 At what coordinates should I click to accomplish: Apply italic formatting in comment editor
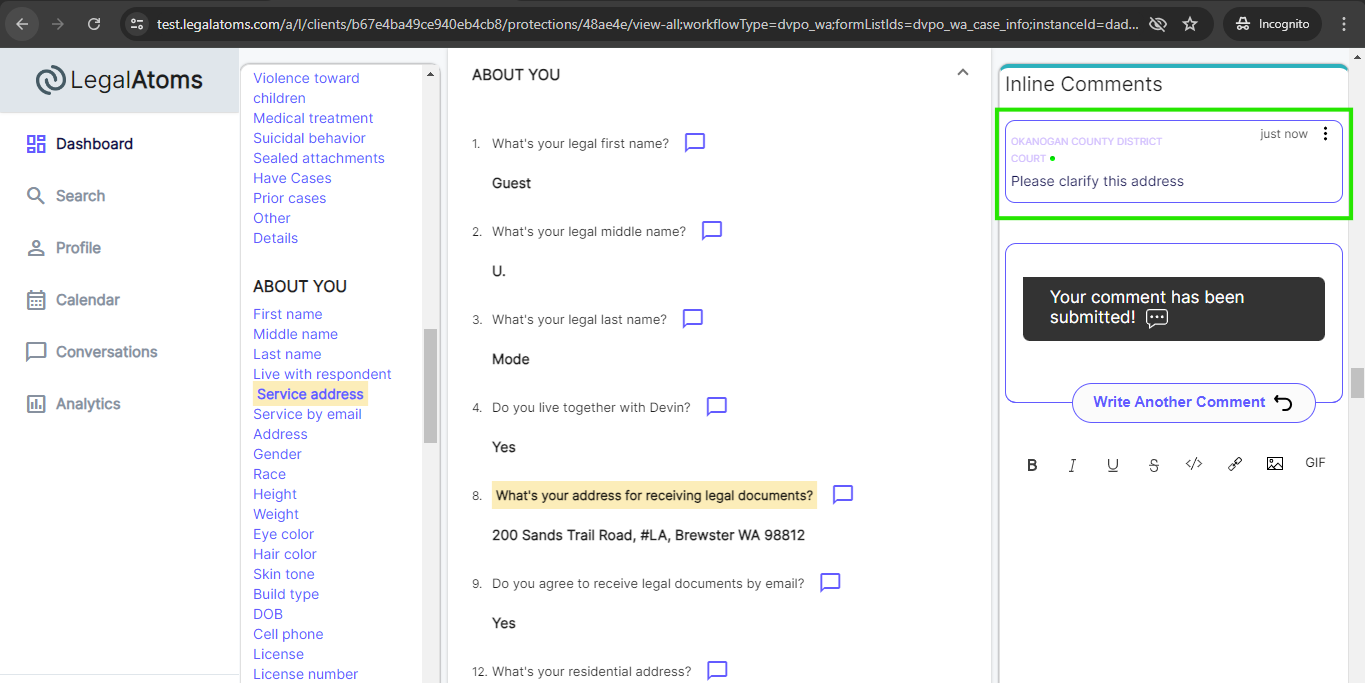(x=1072, y=465)
